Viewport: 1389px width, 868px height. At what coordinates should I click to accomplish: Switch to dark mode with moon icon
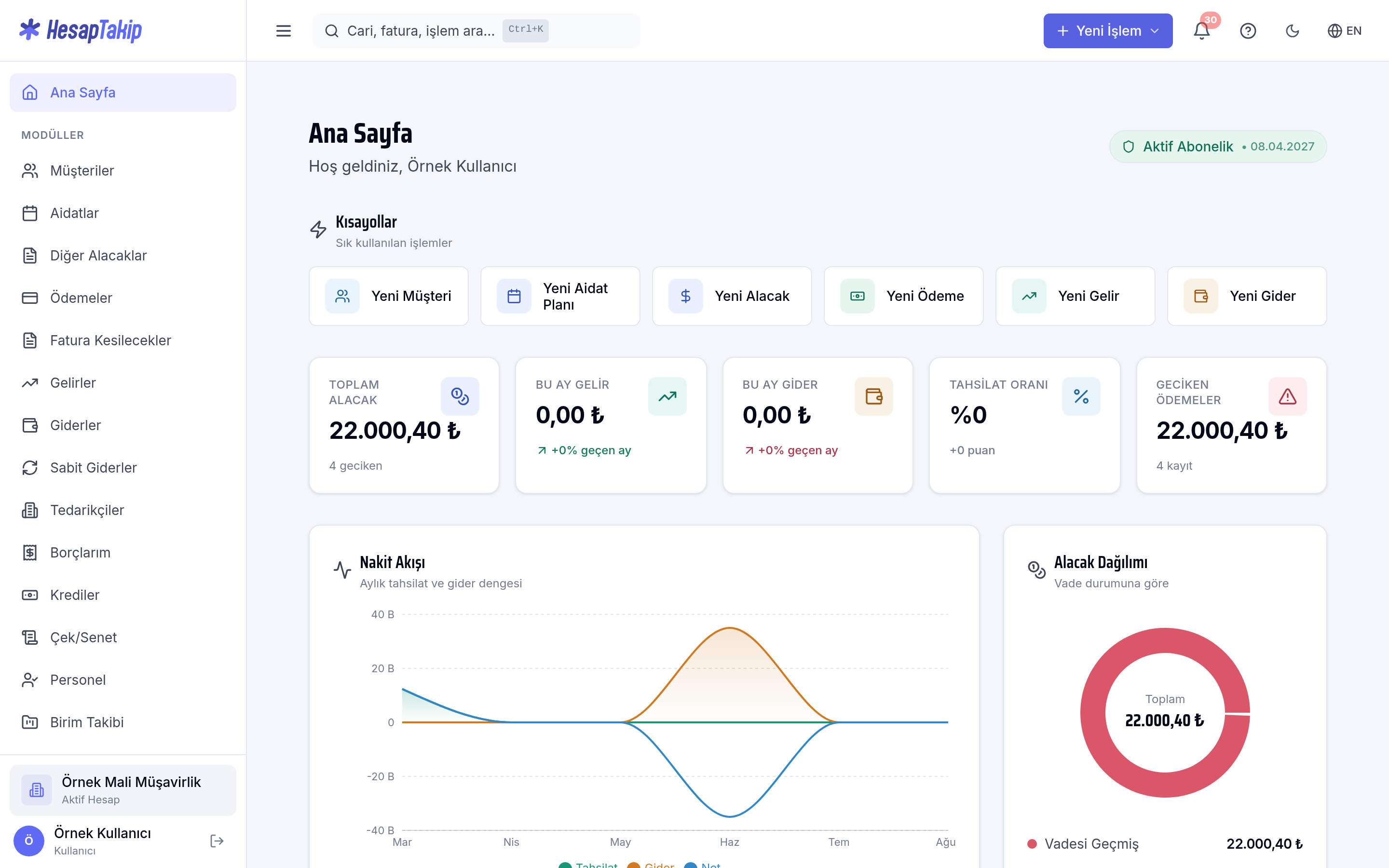pos(1292,31)
